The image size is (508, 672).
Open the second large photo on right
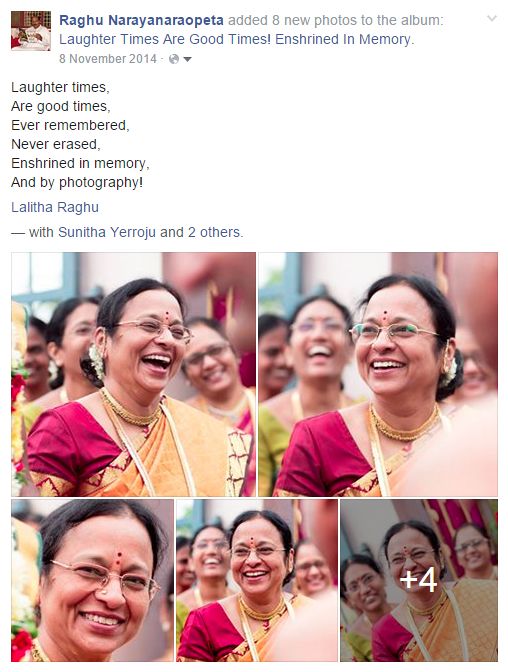(378, 374)
